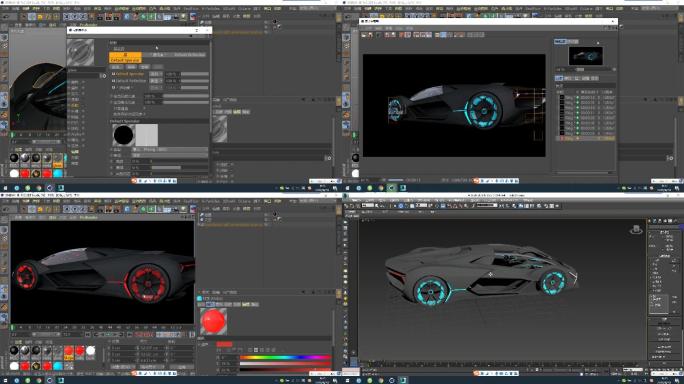The height and width of the screenshot is (384, 684).
Task: Click play forward button in bottom-left timeline controls
Action: pyautogui.click(x=109, y=334)
